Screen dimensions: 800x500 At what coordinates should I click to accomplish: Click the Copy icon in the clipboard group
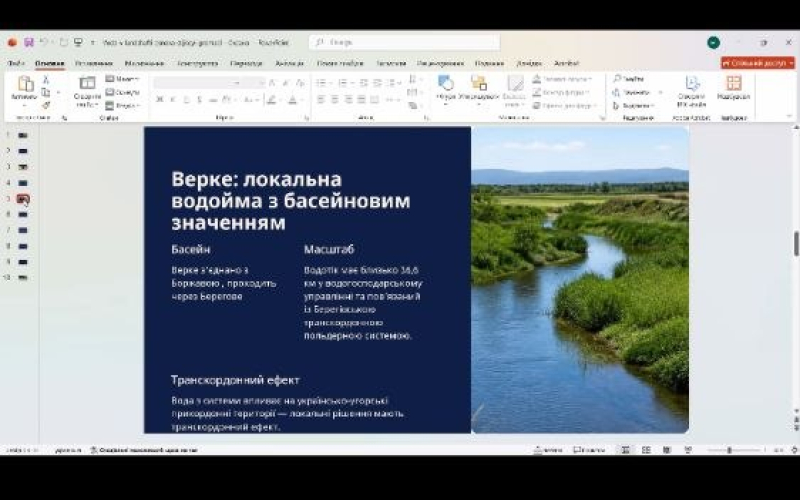(x=46, y=92)
